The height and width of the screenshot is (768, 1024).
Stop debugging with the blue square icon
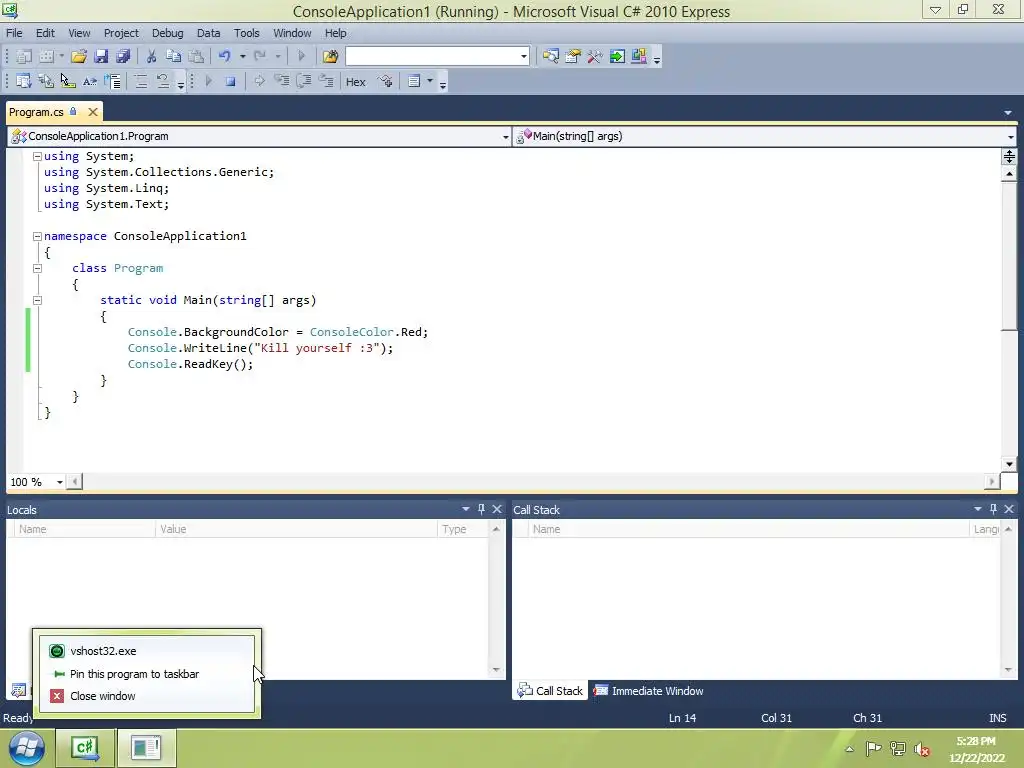pyautogui.click(x=231, y=82)
